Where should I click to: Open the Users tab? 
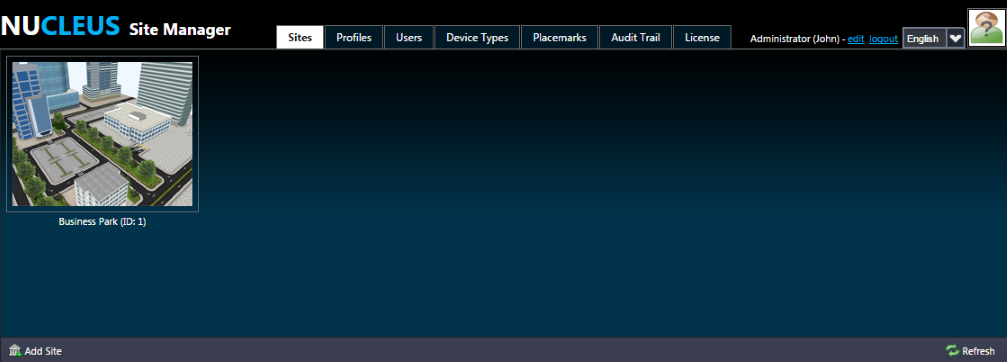[409, 37]
